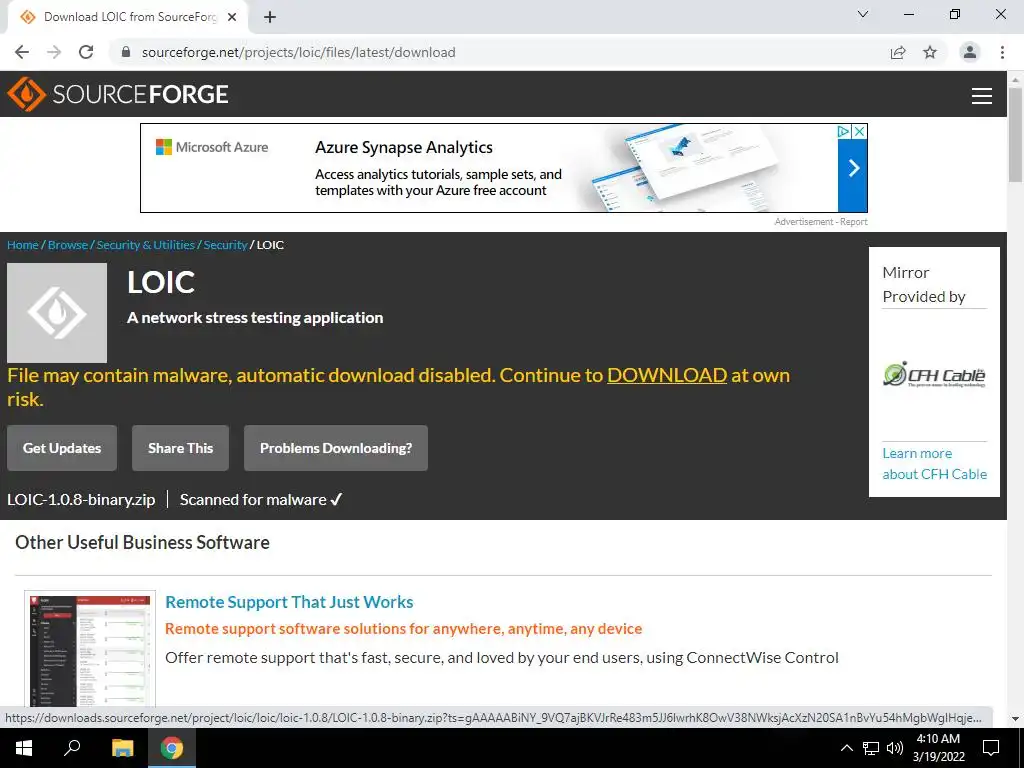Open Learn more about CFH Cable link
Viewport: 1024px width, 768px height.
(935, 464)
